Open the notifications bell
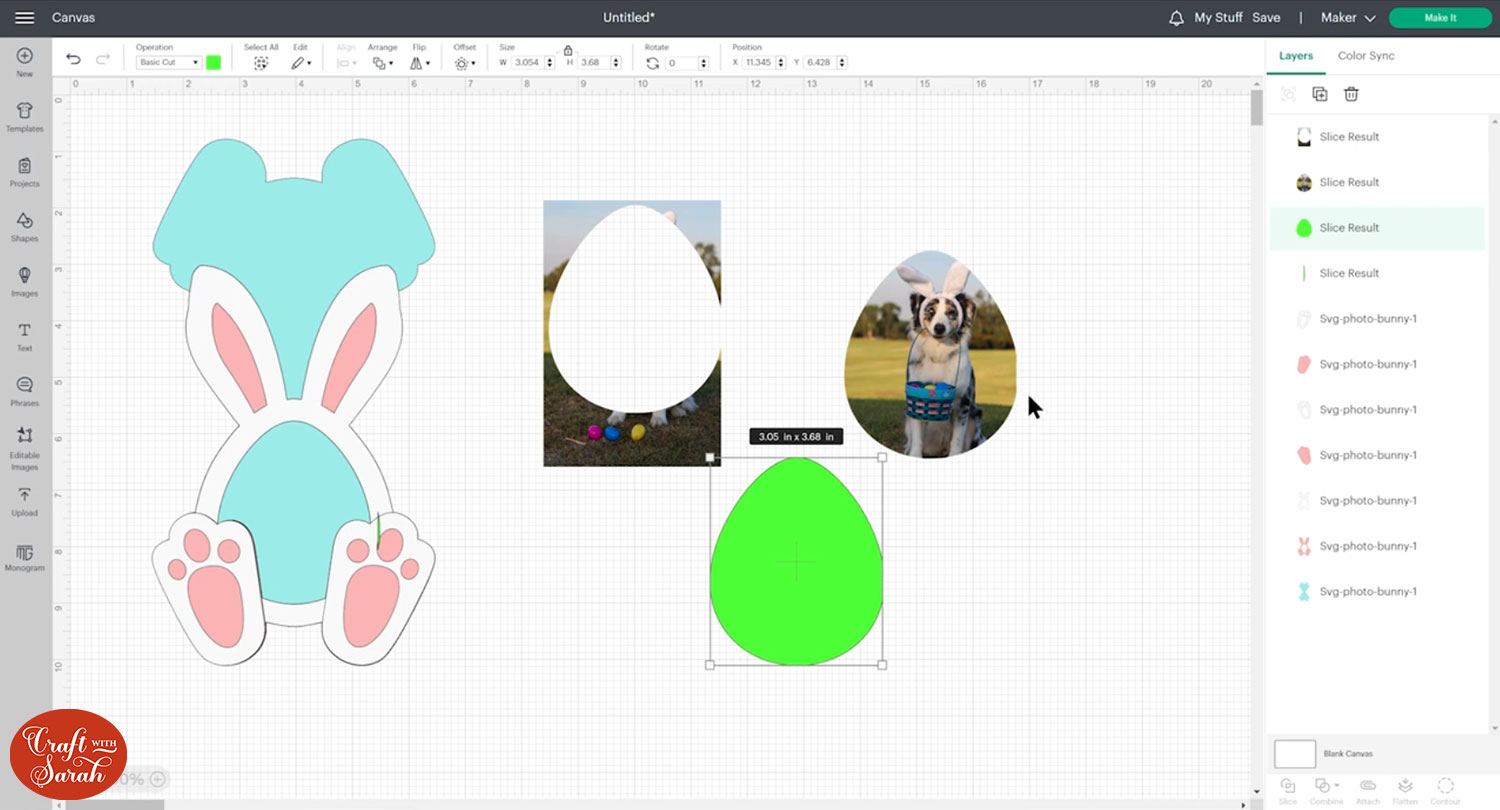 1176,18
